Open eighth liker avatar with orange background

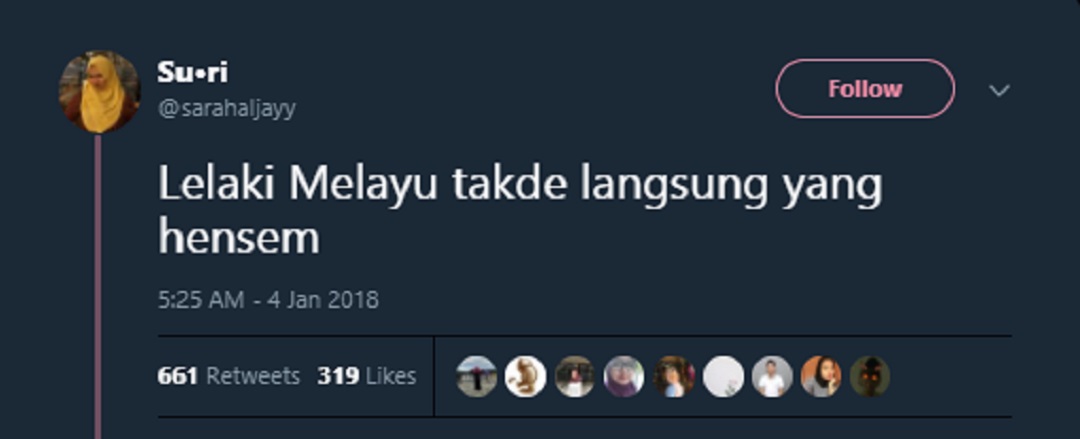pyautogui.click(x=821, y=376)
